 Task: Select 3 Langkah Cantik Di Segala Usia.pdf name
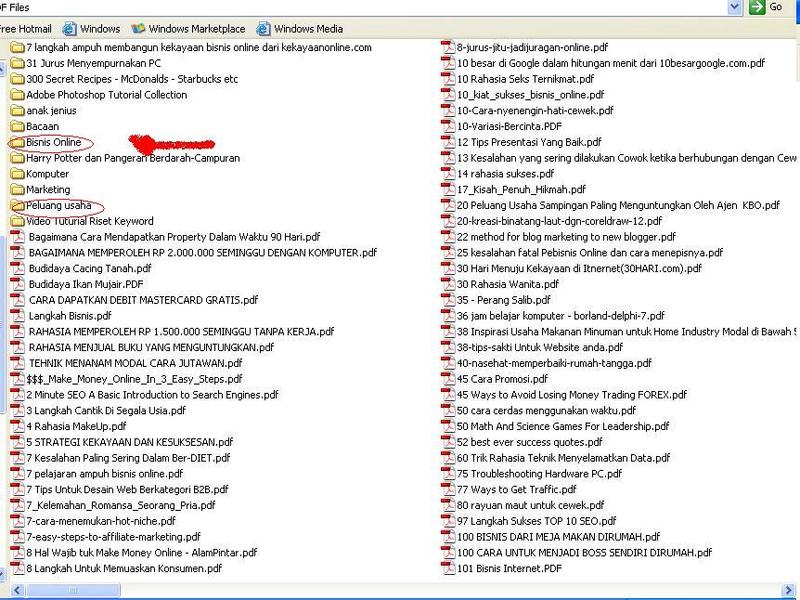(x=106, y=411)
